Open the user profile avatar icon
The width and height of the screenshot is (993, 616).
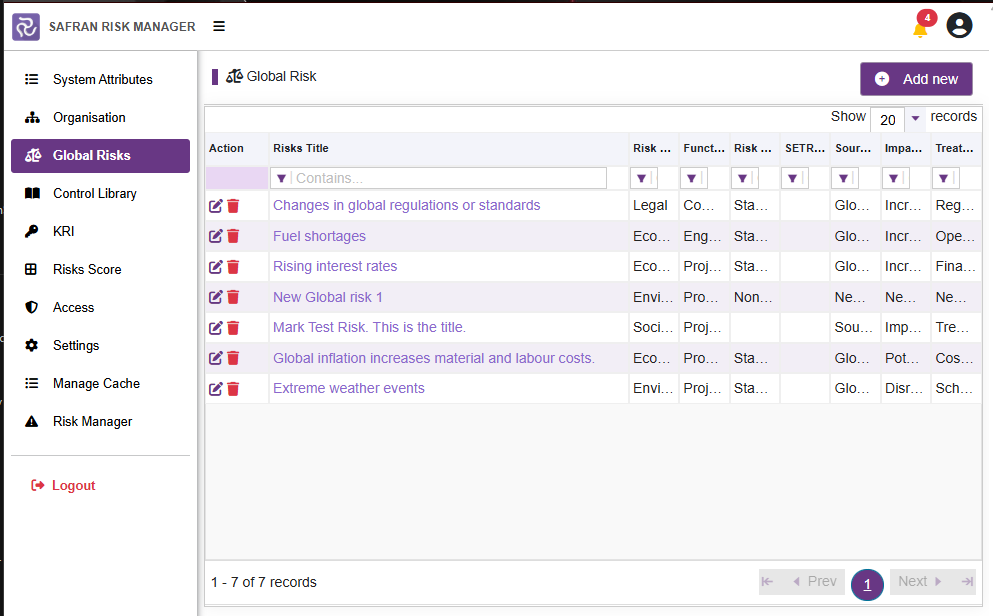coord(959,26)
